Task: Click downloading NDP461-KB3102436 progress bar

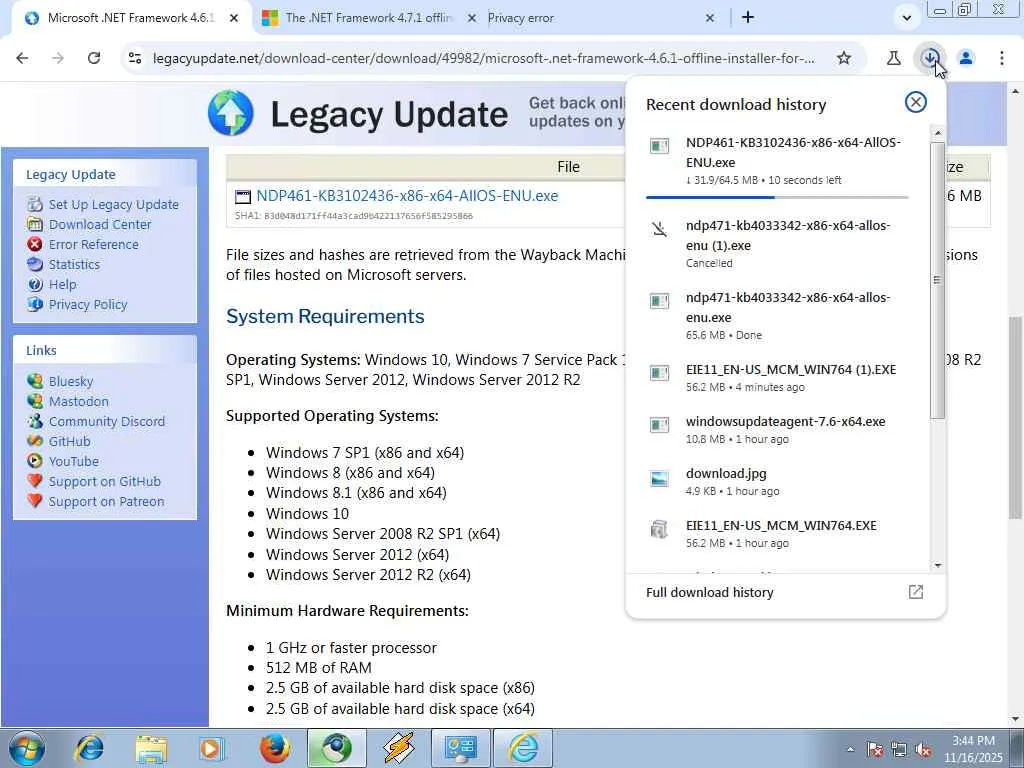Action: [777, 197]
